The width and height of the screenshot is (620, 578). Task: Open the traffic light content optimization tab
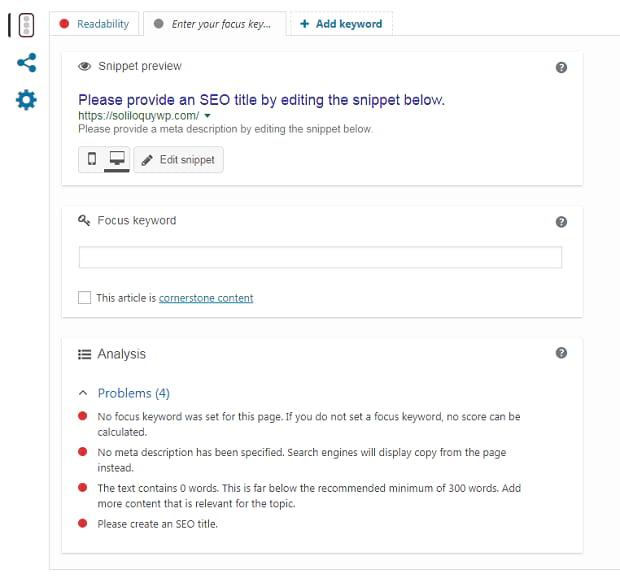pyautogui.click(x=26, y=25)
